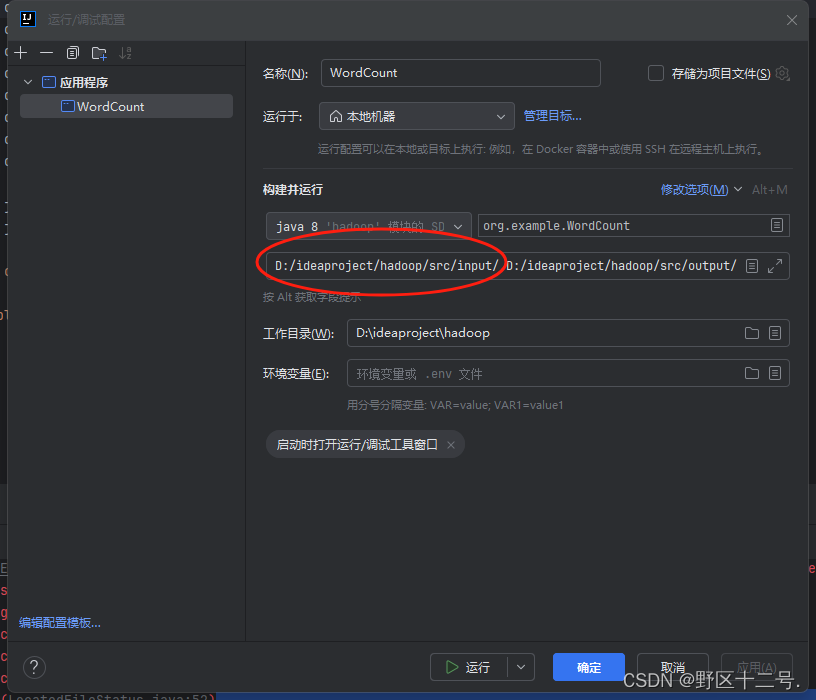Expand the program arguments field

coord(774,266)
